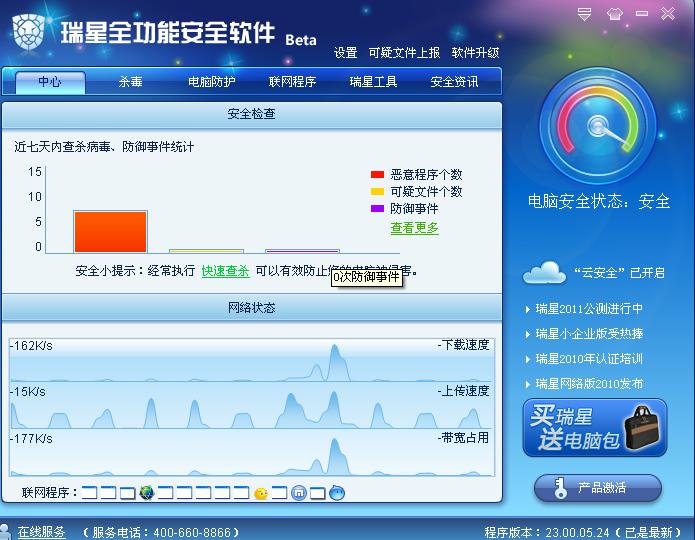
Task: Open news 瑞星2010年认证培训
Action: point(589,359)
